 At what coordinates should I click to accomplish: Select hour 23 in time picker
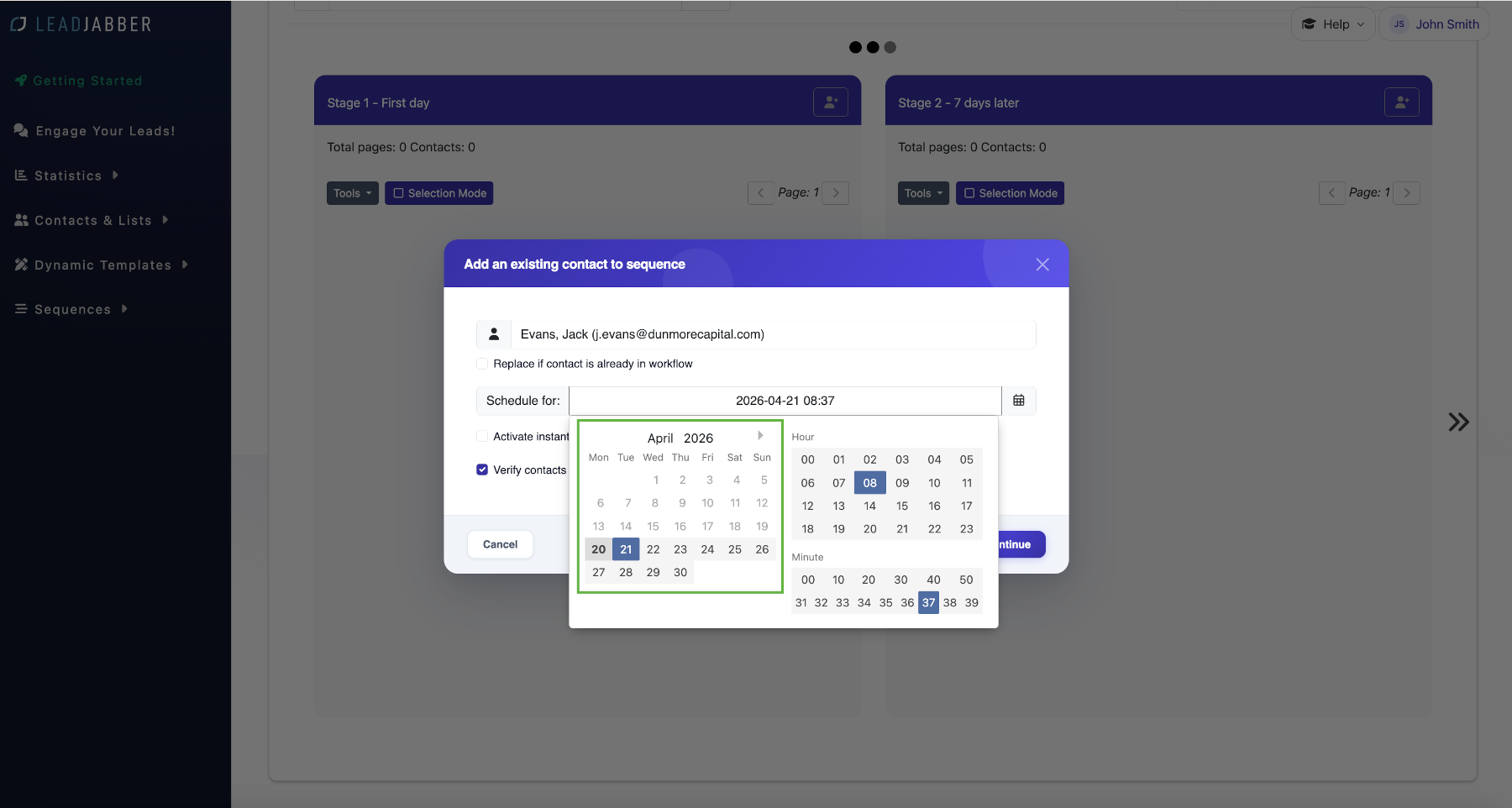pyautogui.click(x=967, y=529)
